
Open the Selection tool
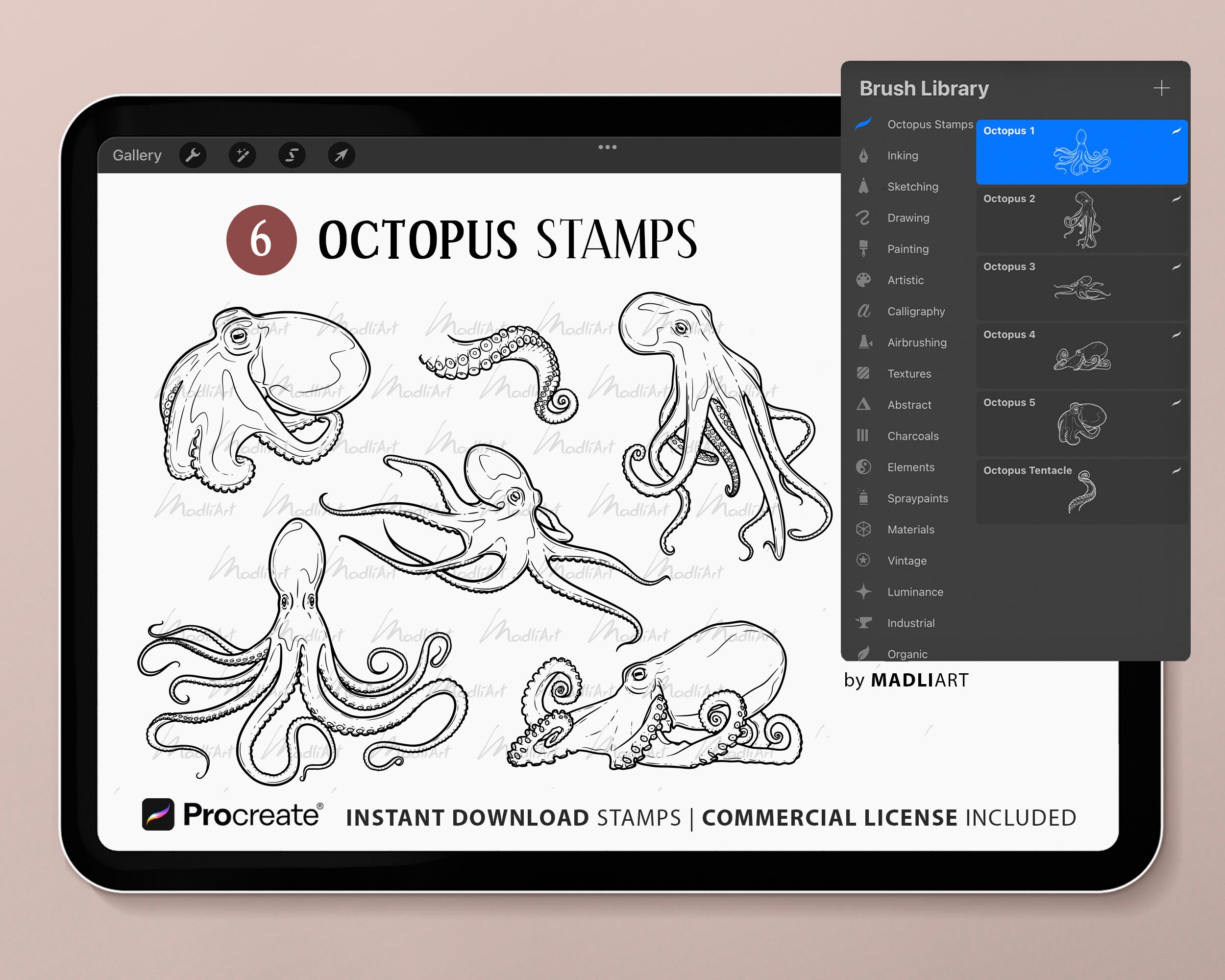pyautogui.click(x=292, y=155)
